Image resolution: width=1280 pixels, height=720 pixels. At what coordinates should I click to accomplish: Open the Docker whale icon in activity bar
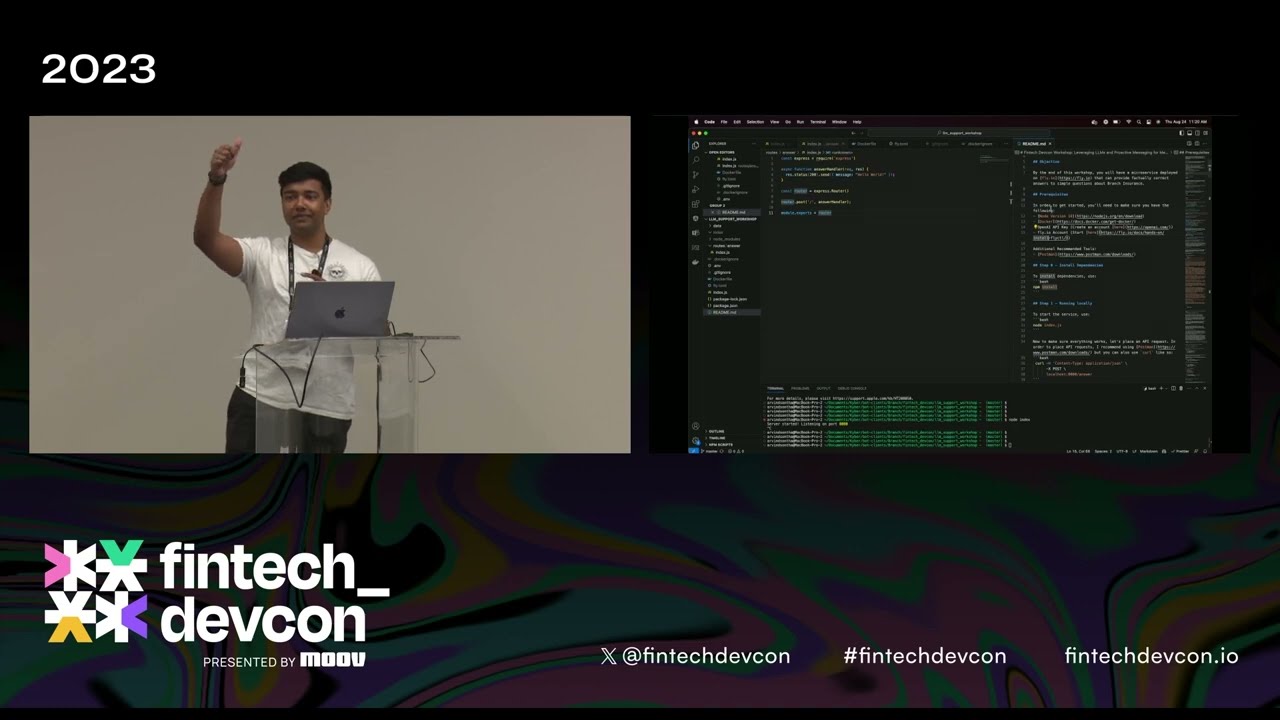pyautogui.click(x=696, y=262)
